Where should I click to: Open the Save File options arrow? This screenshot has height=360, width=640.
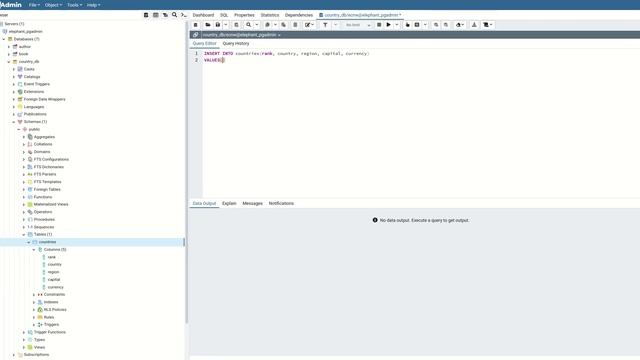point(226,25)
